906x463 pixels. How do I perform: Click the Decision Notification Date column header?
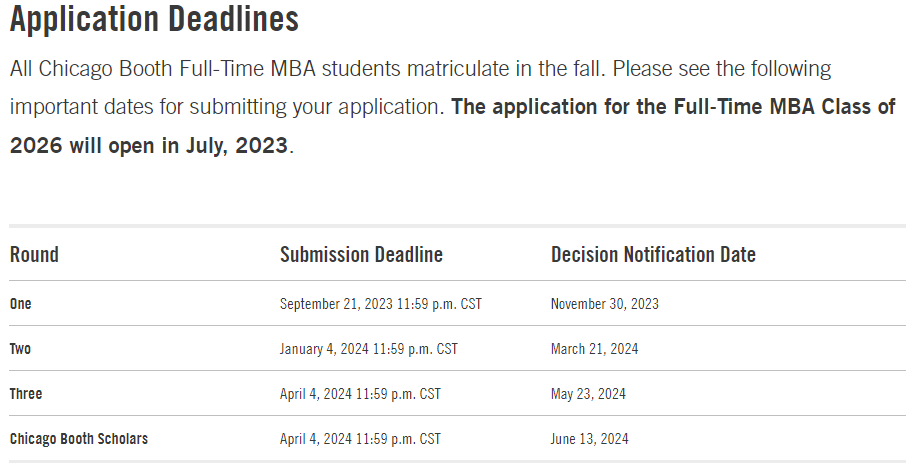point(653,254)
